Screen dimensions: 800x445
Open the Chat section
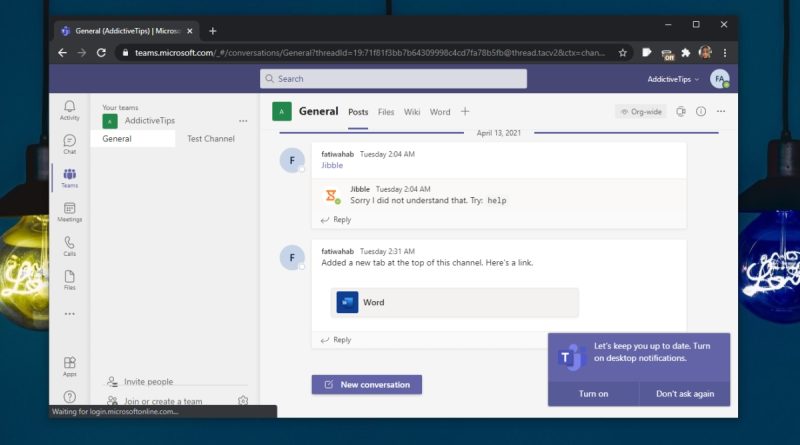point(69,144)
